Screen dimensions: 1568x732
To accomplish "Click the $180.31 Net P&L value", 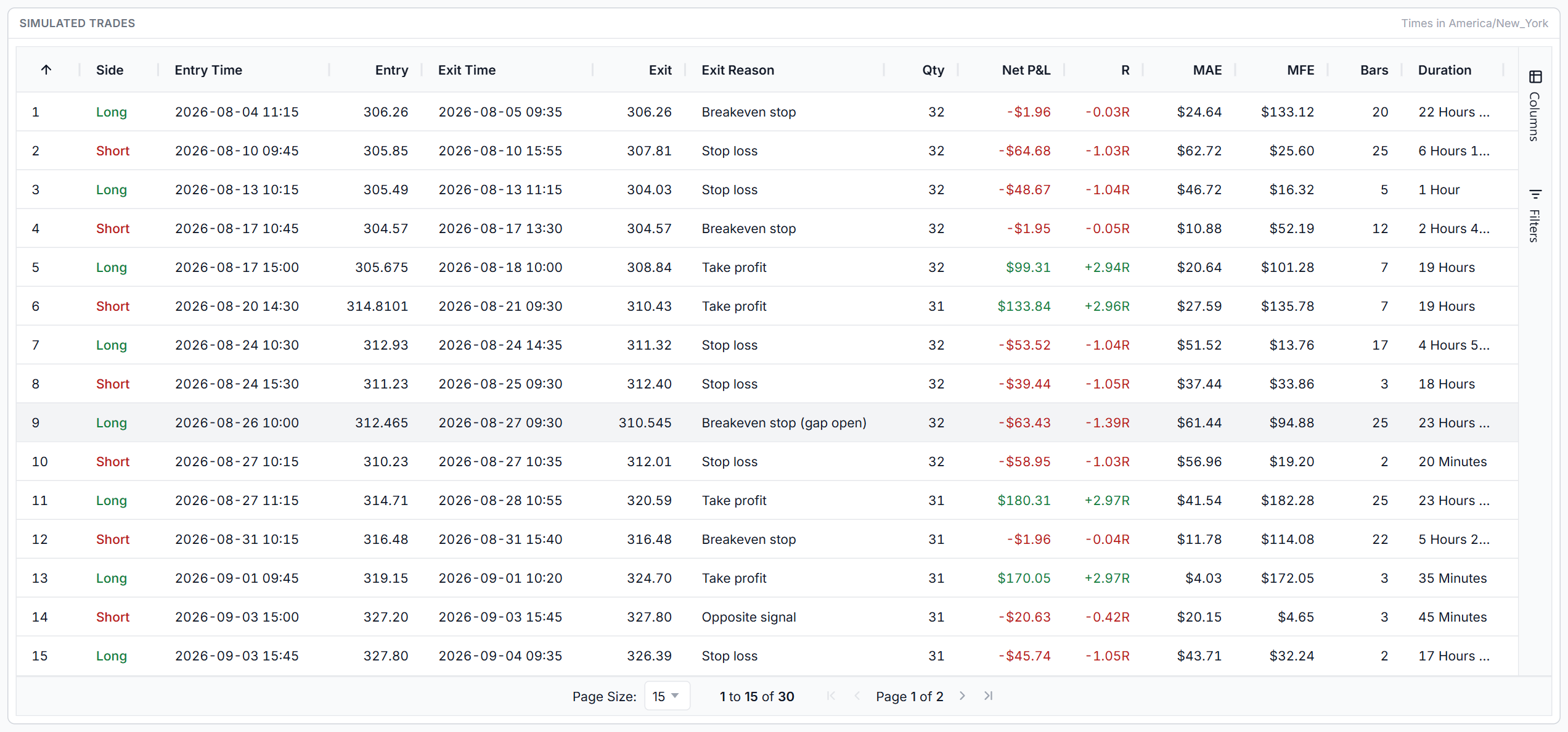I will tap(1024, 501).
